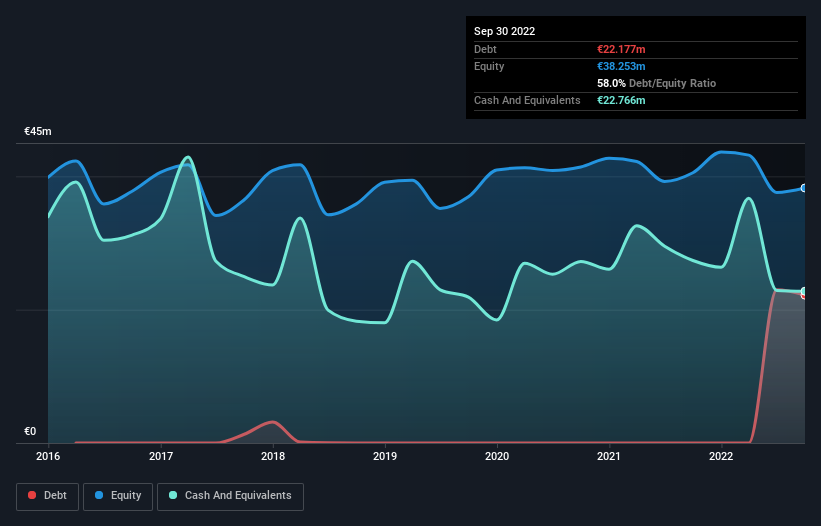Click the 2020 x-axis label
Viewport: 821px width, 526px height.
(497, 456)
